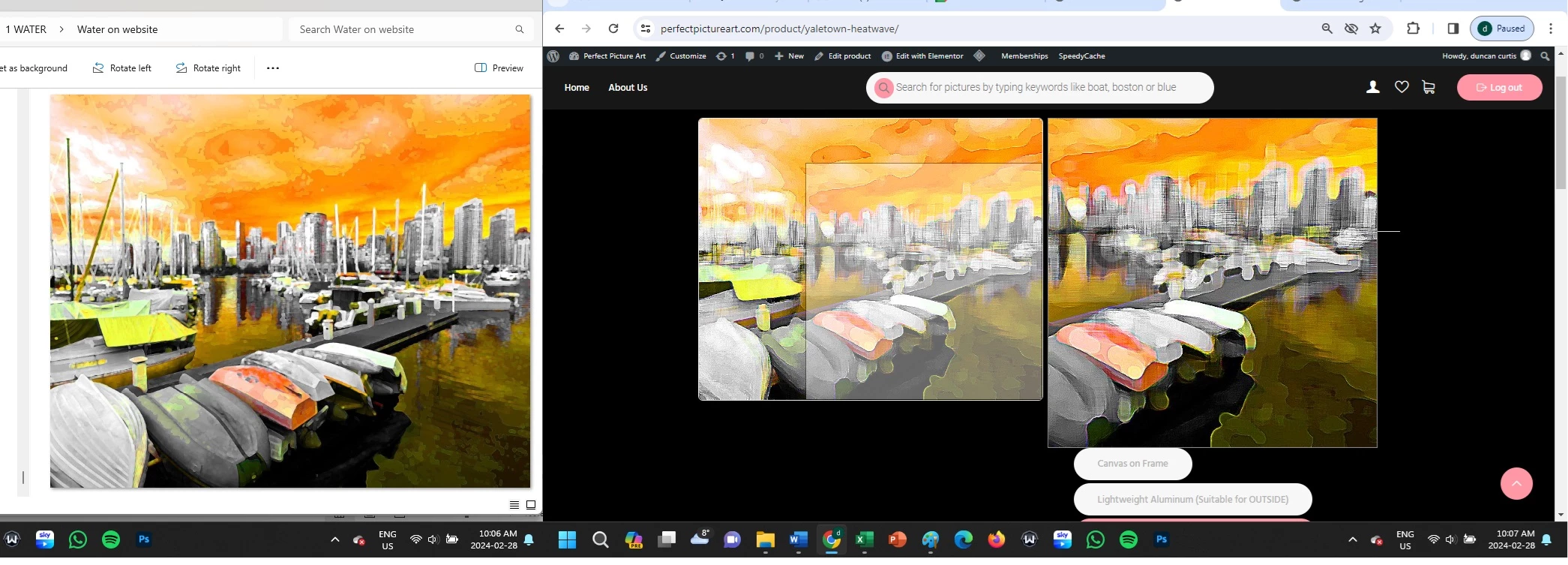Viewport: 1568px width, 565px height.
Task: Open the three-dot more options menu in viewer
Action: tap(273, 68)
